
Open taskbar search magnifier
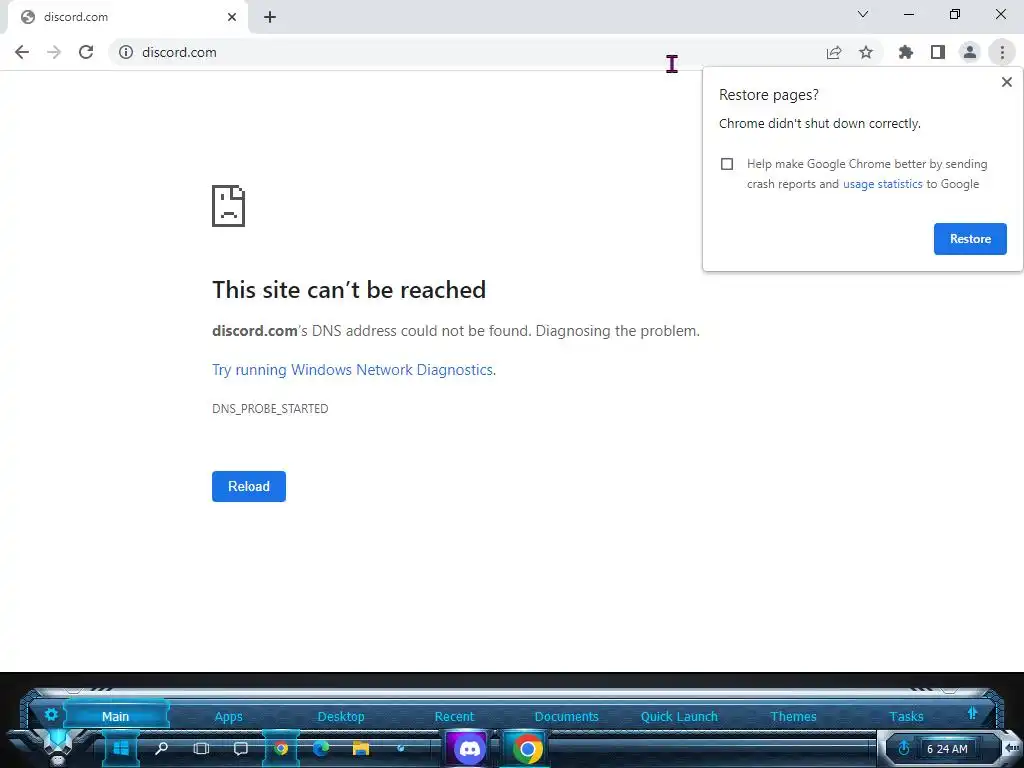pyautogui.click(x=161, y=748)
